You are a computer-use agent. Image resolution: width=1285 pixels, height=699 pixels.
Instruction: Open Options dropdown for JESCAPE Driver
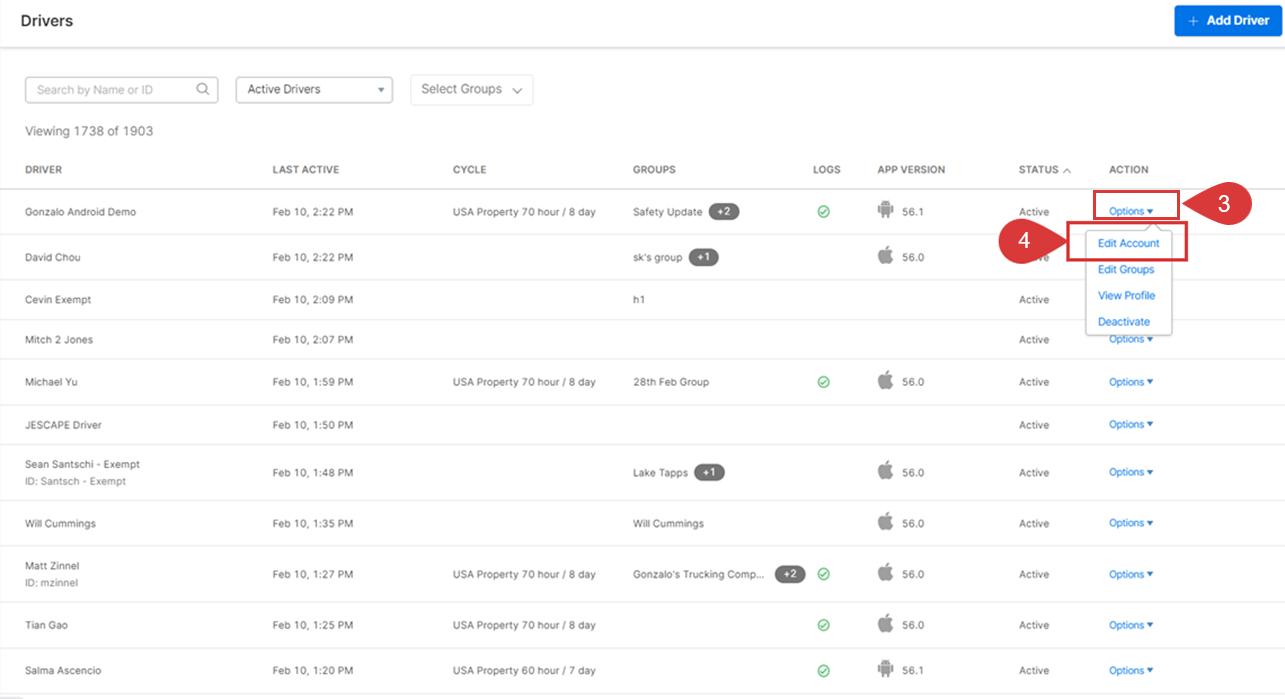(x=1131, y=424)
